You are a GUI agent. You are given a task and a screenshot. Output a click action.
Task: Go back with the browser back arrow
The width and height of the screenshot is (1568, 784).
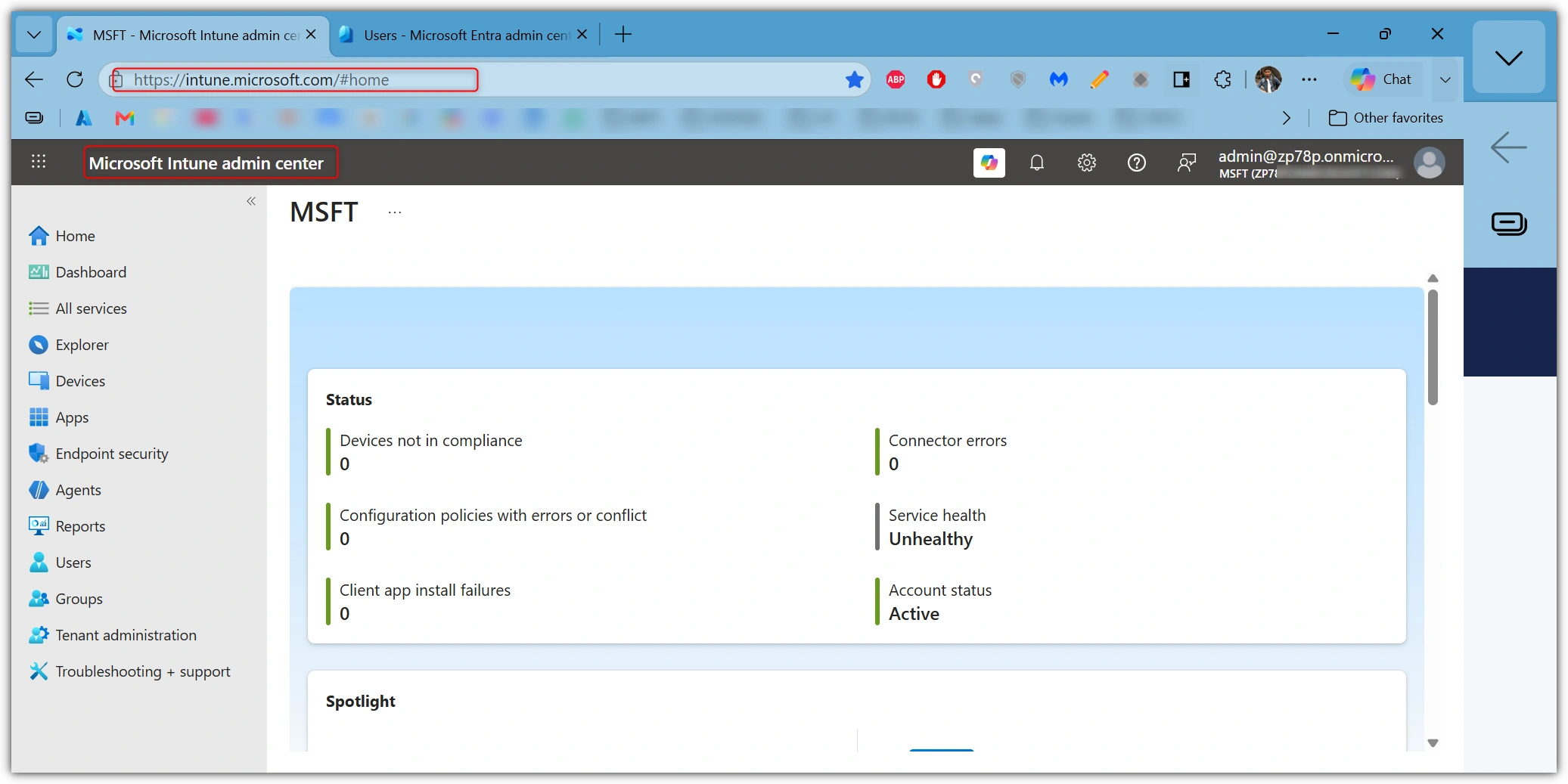coord(34,79)
